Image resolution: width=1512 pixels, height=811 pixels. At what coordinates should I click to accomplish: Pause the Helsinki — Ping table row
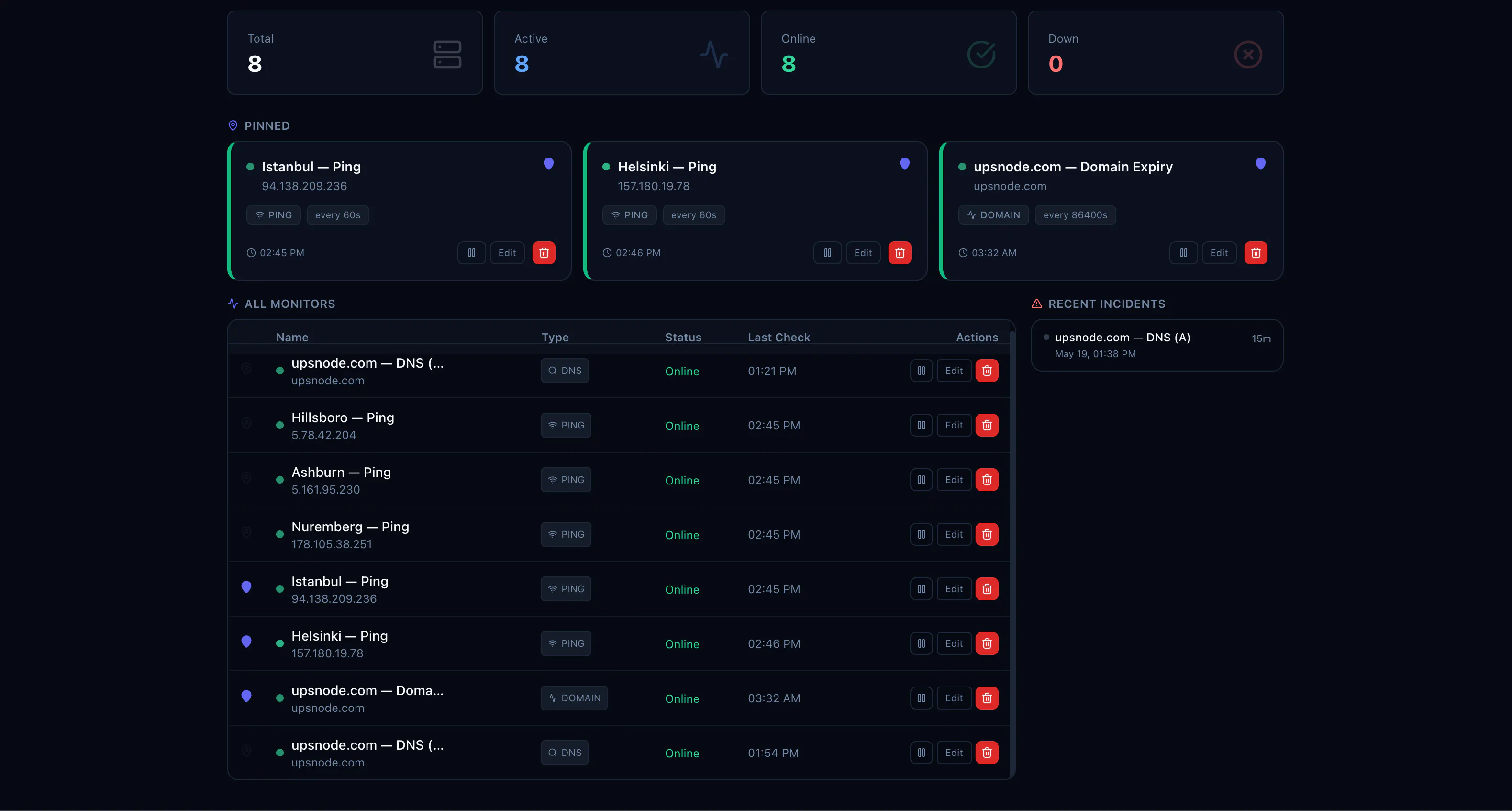pyautogui.click(x=922, y=643)
